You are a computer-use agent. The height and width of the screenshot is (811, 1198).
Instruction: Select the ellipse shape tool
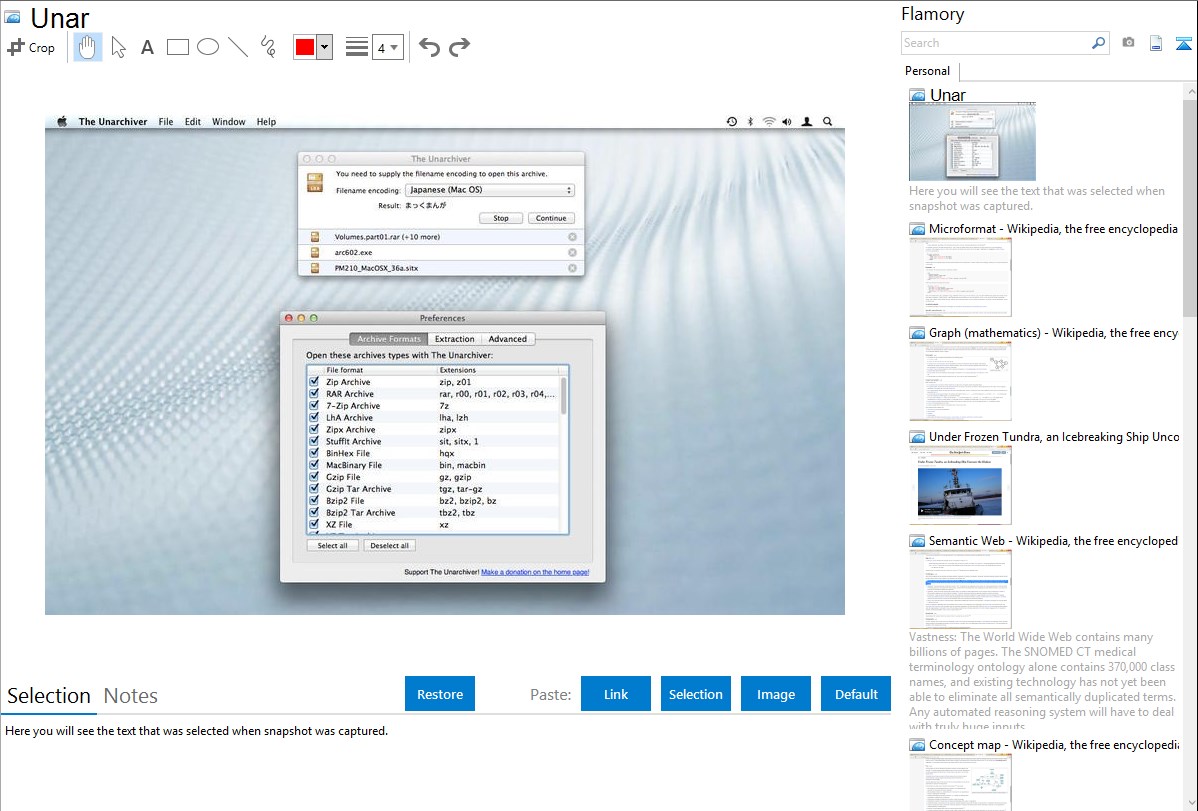pos(208,47)
